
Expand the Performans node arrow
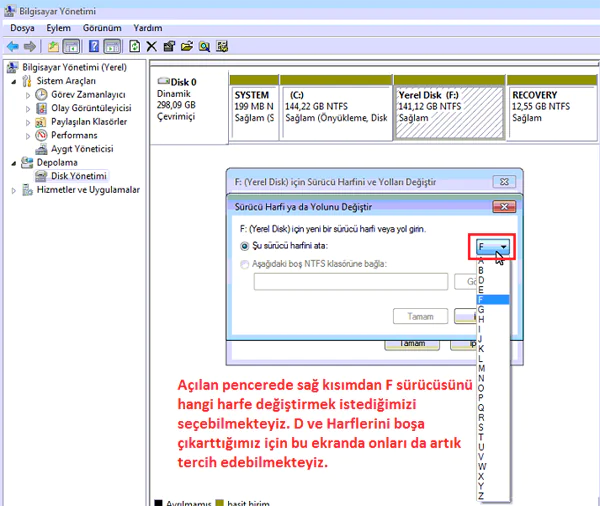coord(28,136)
